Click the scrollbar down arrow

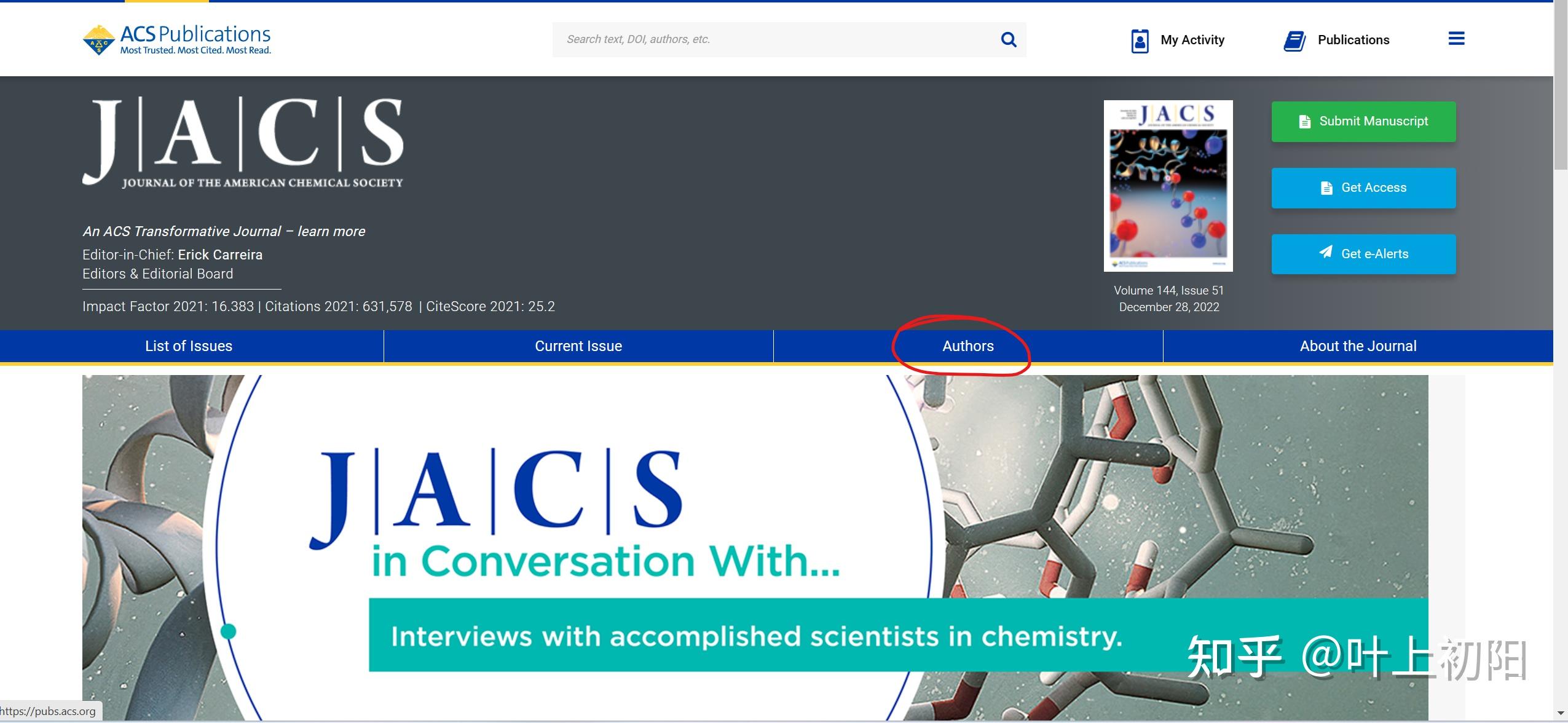click(x=1561, y=714)
